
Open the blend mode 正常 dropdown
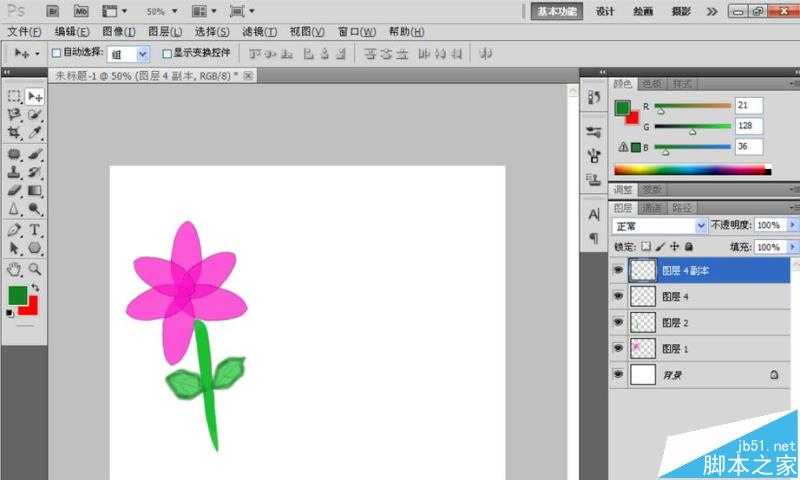pos(701,226)
